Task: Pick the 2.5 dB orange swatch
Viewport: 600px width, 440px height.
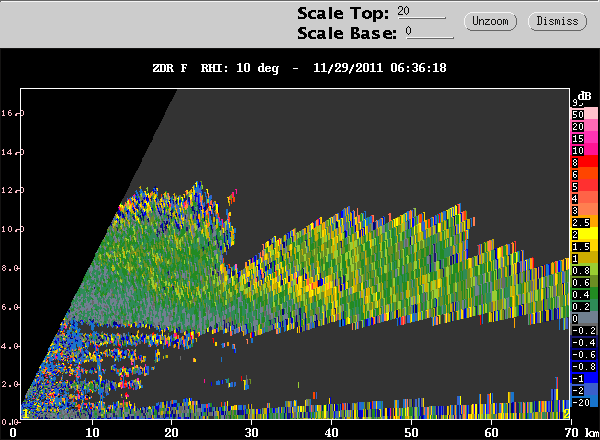Action: pos(584,222)
